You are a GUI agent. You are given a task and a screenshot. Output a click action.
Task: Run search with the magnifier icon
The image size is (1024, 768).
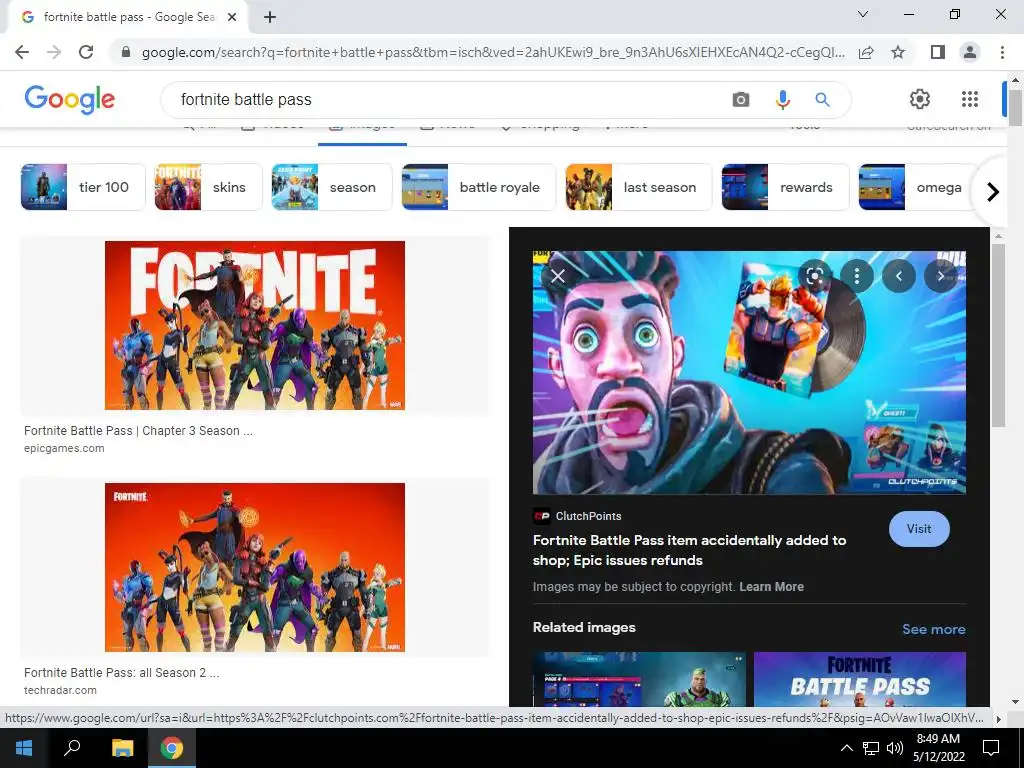822,100
